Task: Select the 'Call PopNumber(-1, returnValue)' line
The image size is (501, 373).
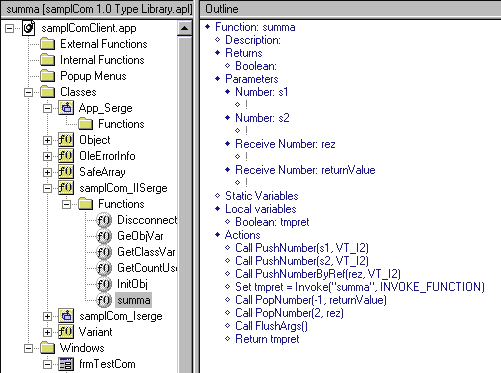Action: coord(311,300)
